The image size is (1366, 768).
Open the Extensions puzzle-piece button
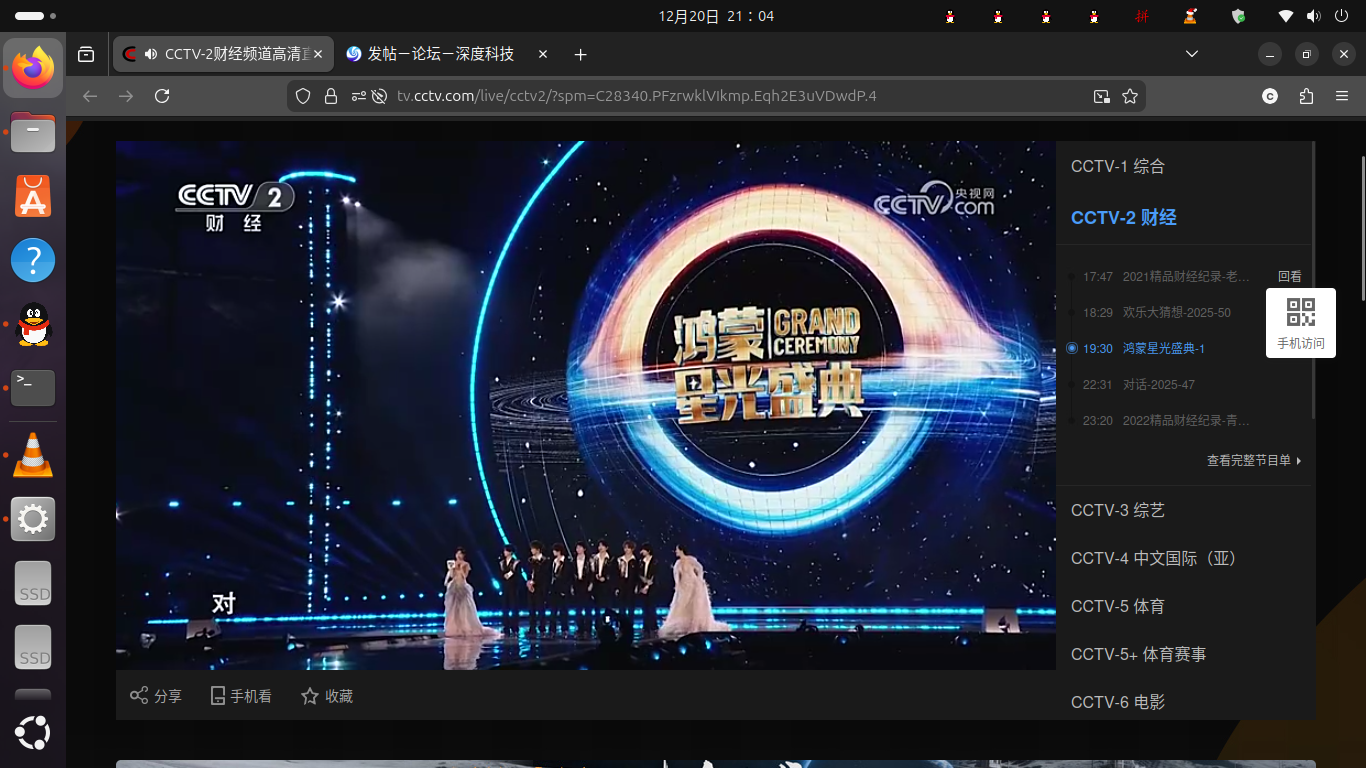click(x=1306, y=96)
